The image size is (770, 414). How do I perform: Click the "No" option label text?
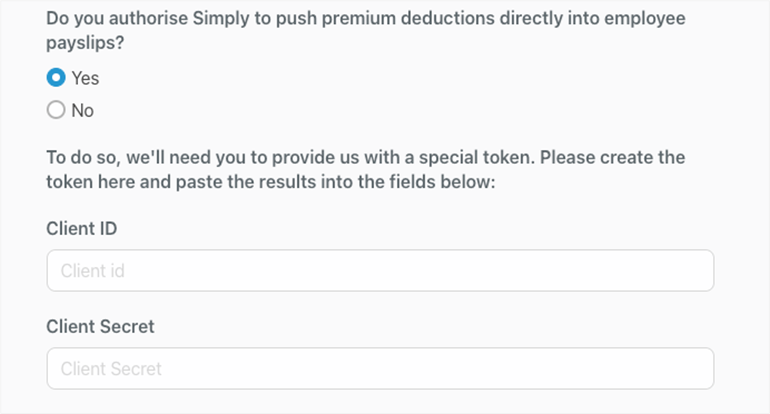pyautogui.click(x=83, y=110)
